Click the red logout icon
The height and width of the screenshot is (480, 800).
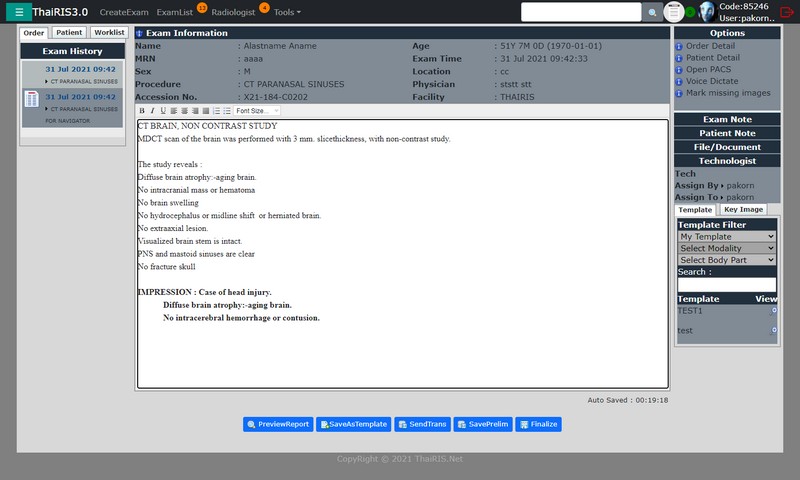(x=786, y=12)
